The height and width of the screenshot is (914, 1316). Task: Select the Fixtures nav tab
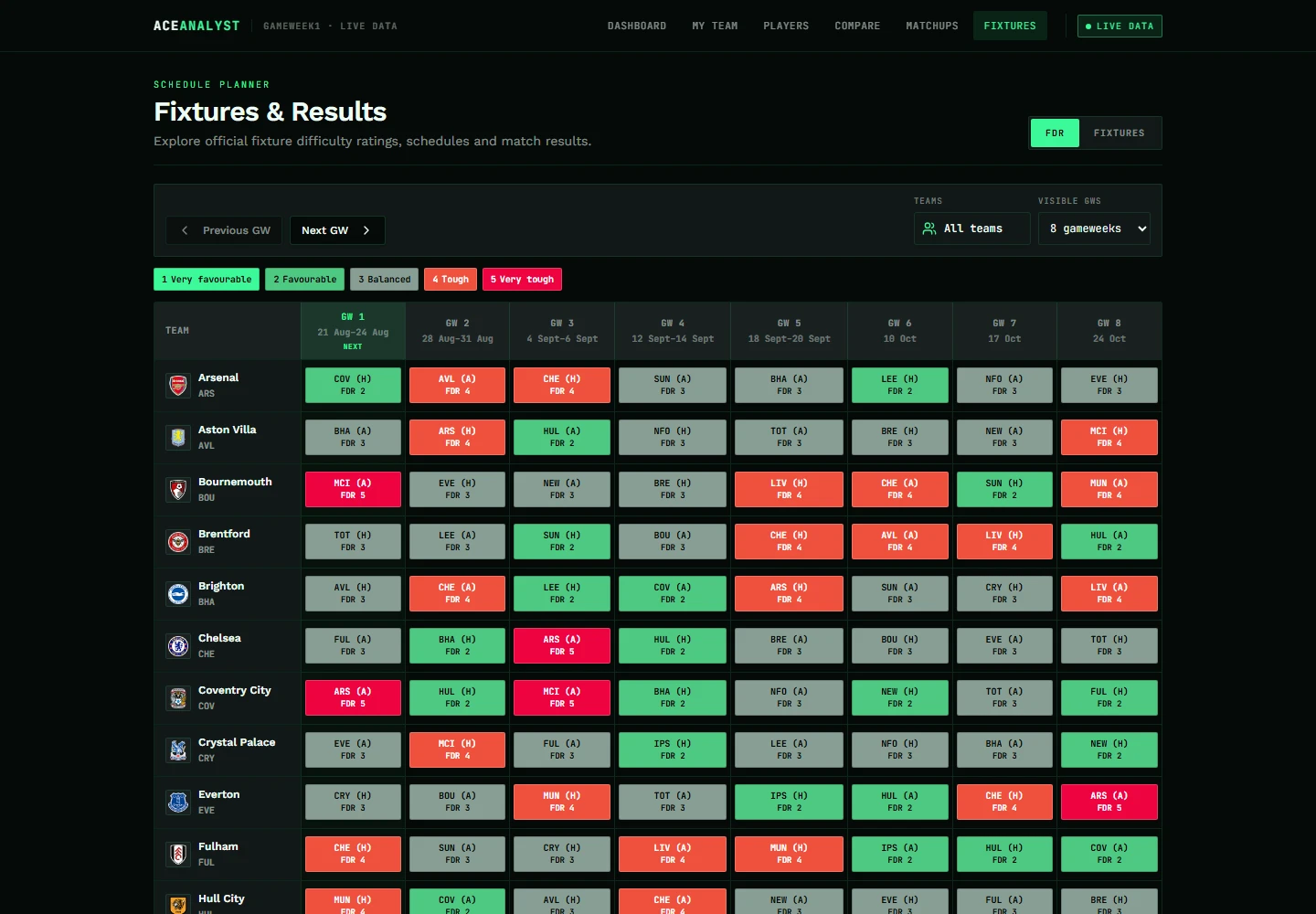point(1010,26)
